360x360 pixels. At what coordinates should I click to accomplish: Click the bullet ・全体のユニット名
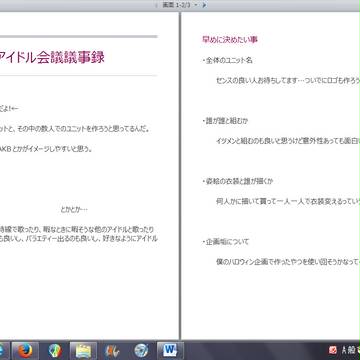[x=227, y=60]
